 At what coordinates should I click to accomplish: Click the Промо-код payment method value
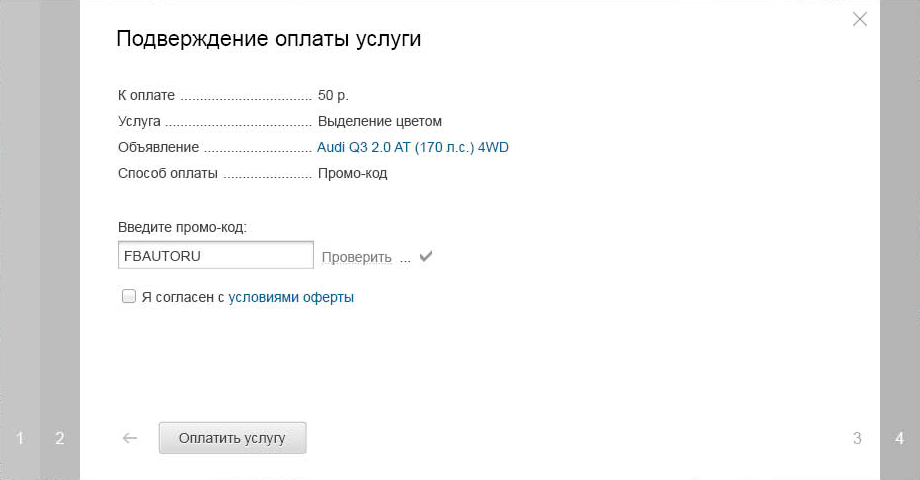pos(352,173)
